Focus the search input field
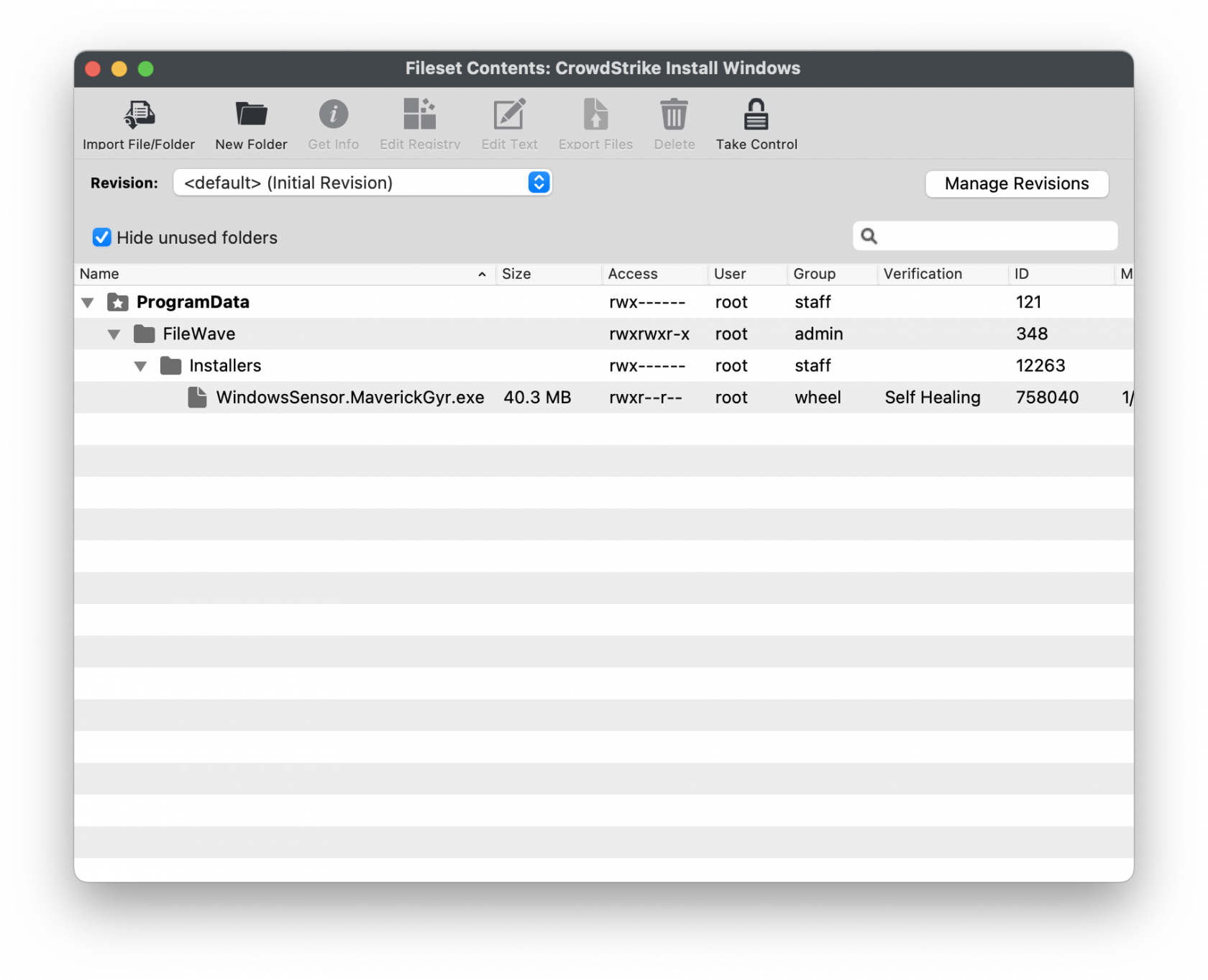Viewport: 1208px width, 980px height. coord(985,236)
